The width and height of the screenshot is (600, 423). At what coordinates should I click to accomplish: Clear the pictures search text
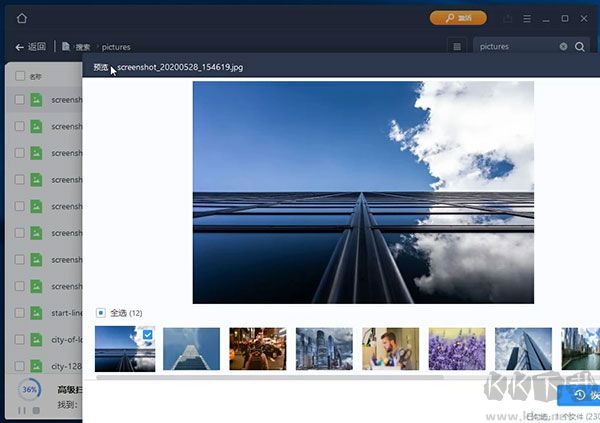point(563,46)
